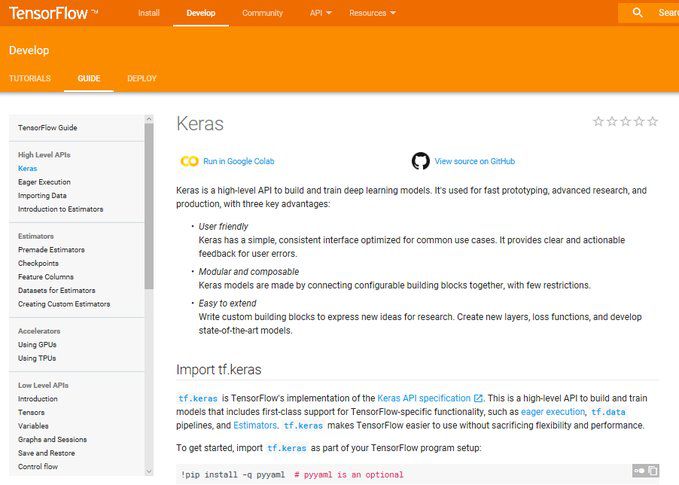This screenshot has width=679, height=485.
Task: Rate the page two stars
Action: click(x=612, y=121)
